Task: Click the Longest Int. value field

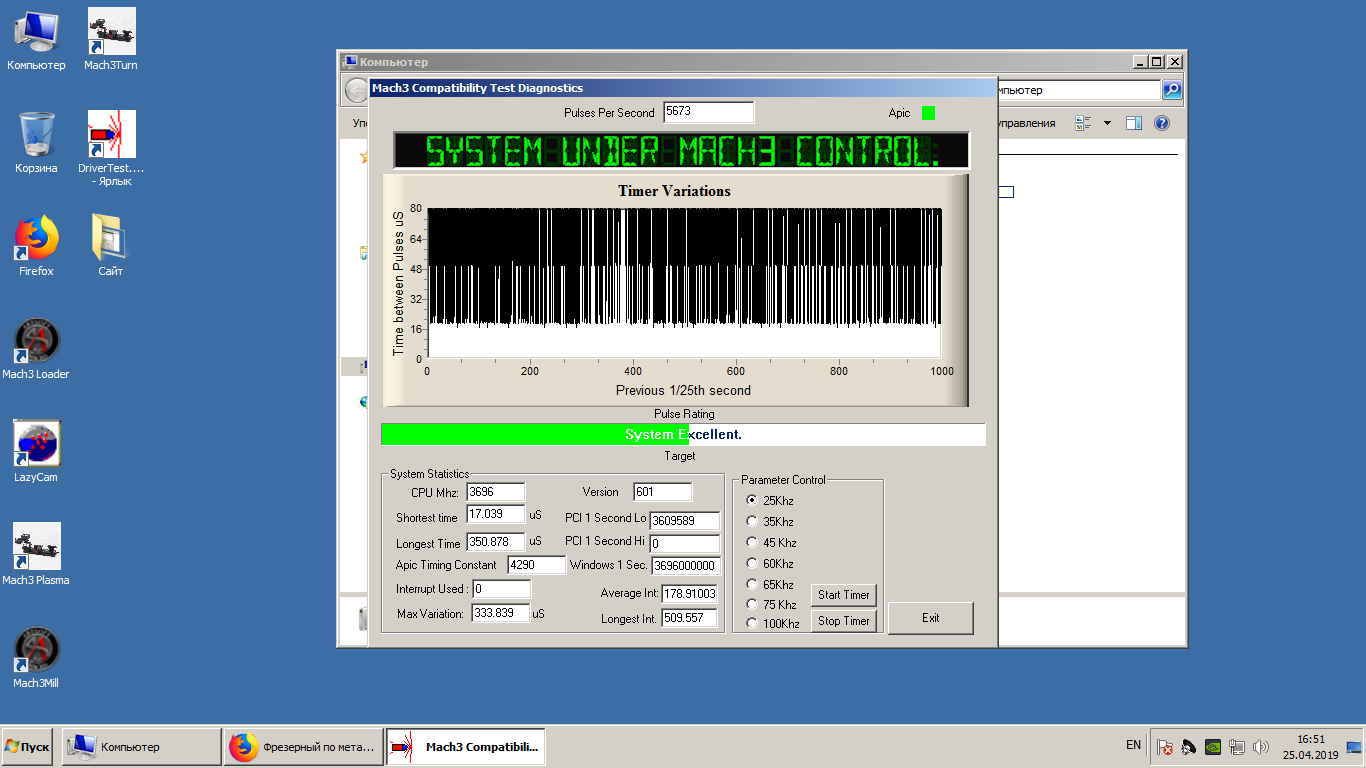Action: coord(689,618)
